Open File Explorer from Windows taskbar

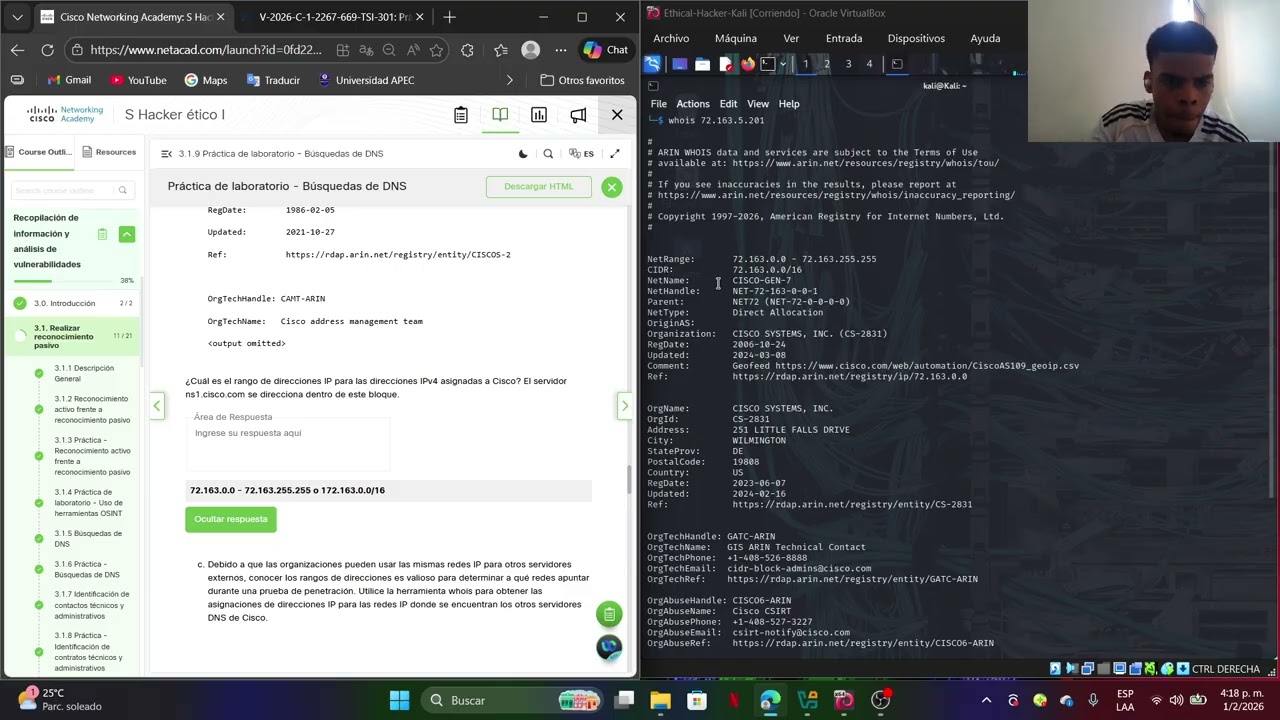[x=660, y=700]
